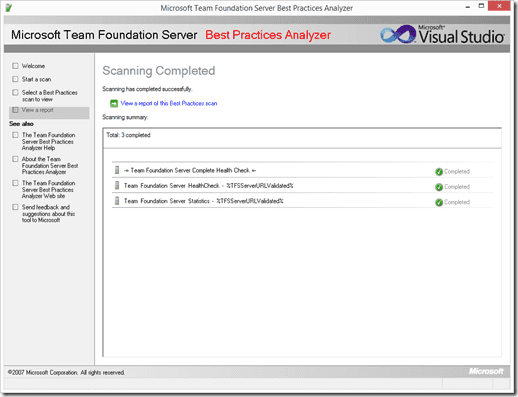The image size is (518, 397).
Task: Click the green check icon on Complete Health Check row
Action: (439, 172)
